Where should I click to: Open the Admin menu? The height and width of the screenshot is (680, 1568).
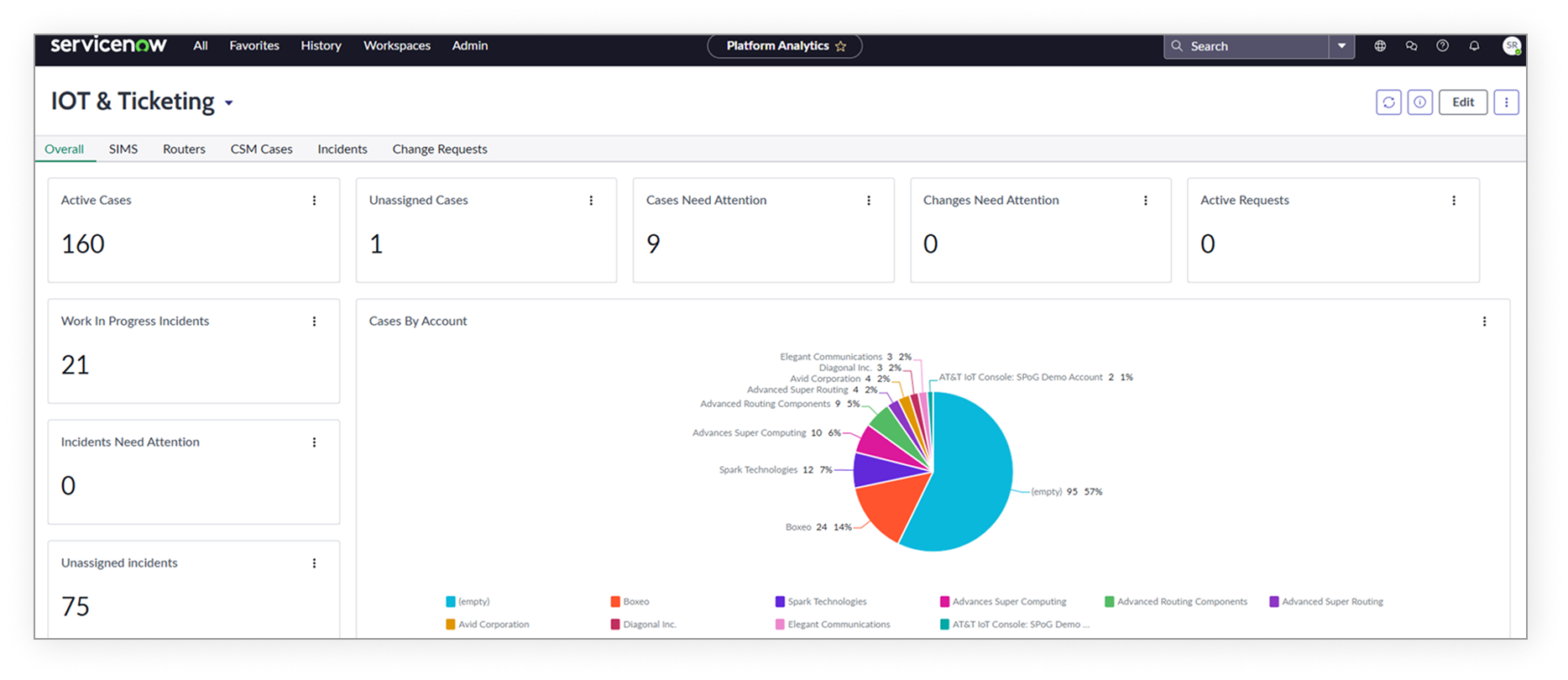tap(470, 45)
